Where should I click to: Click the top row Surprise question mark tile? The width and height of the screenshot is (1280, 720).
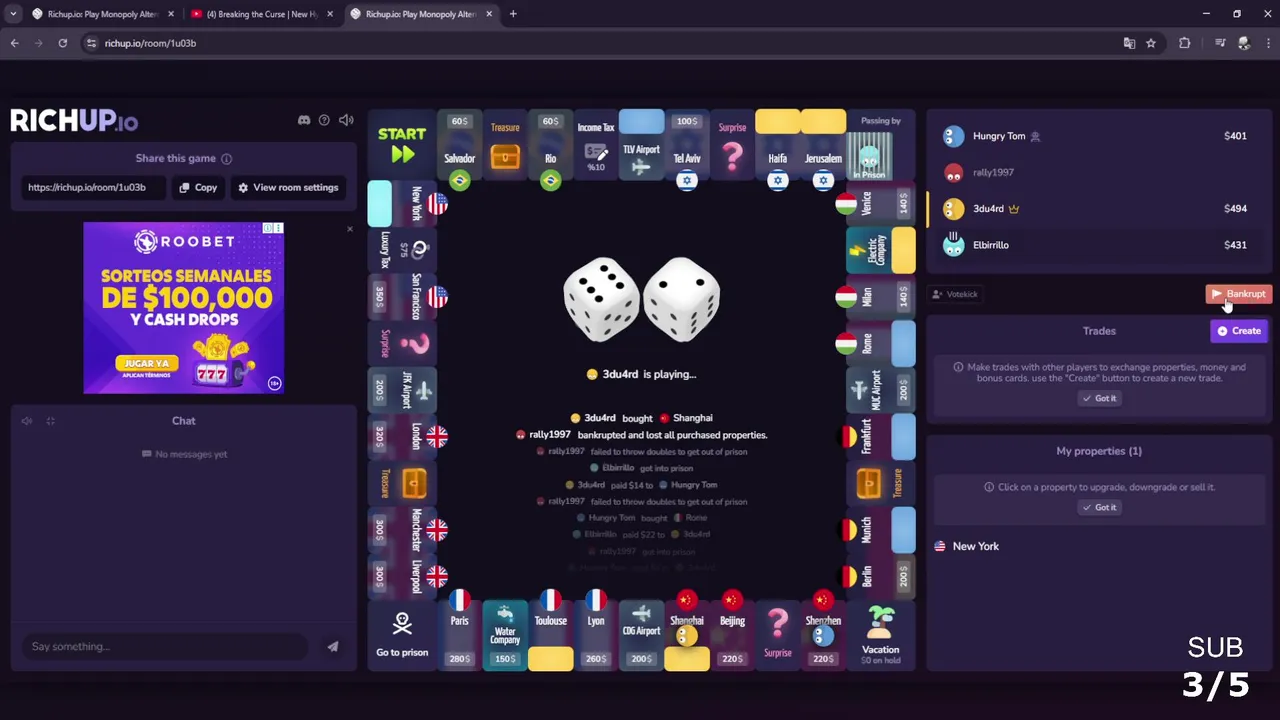(732, 146)
